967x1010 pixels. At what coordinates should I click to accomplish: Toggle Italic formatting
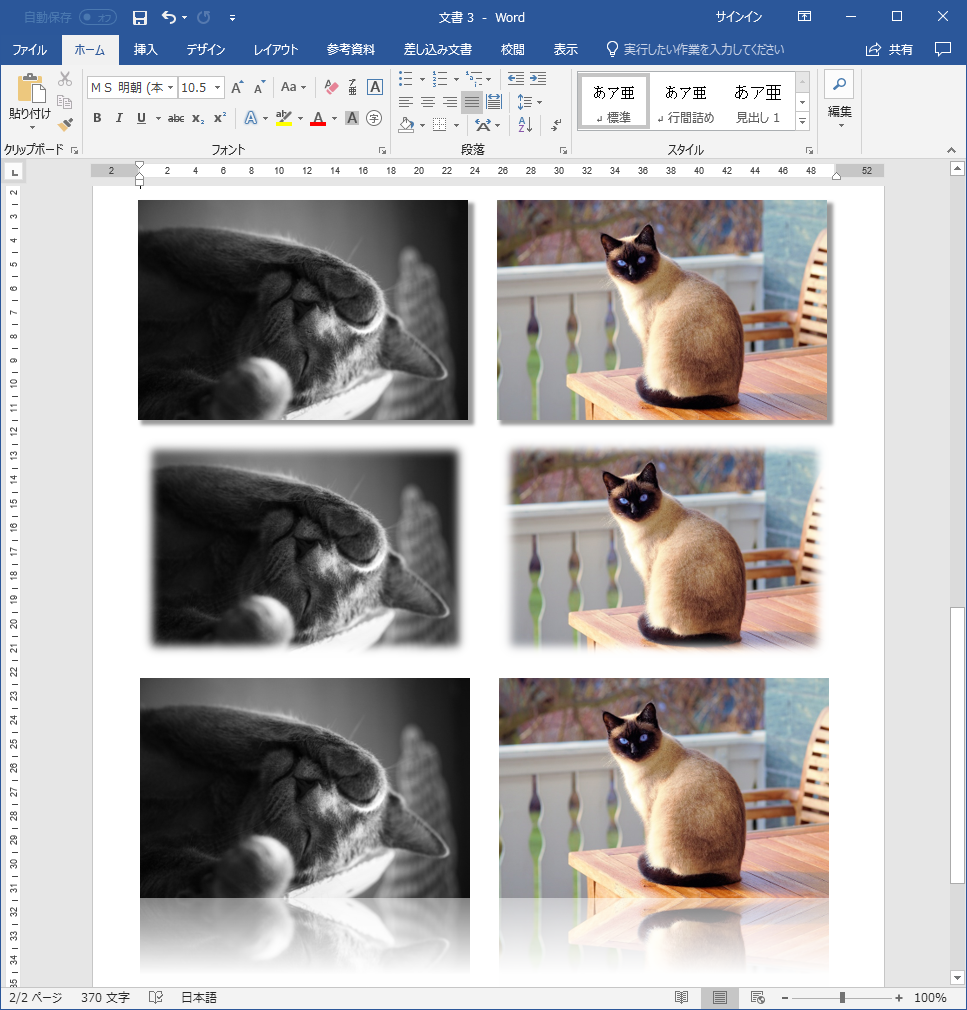click(x=119, y=118)
